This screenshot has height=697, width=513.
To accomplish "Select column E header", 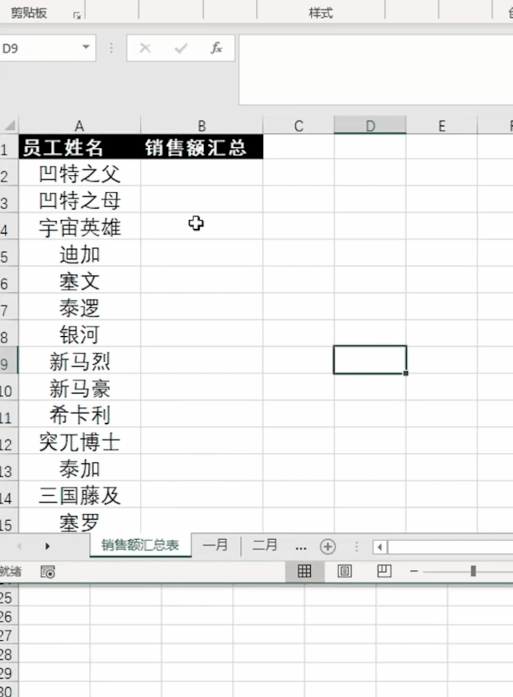I will pyautogui.click(x=441, y=126).
